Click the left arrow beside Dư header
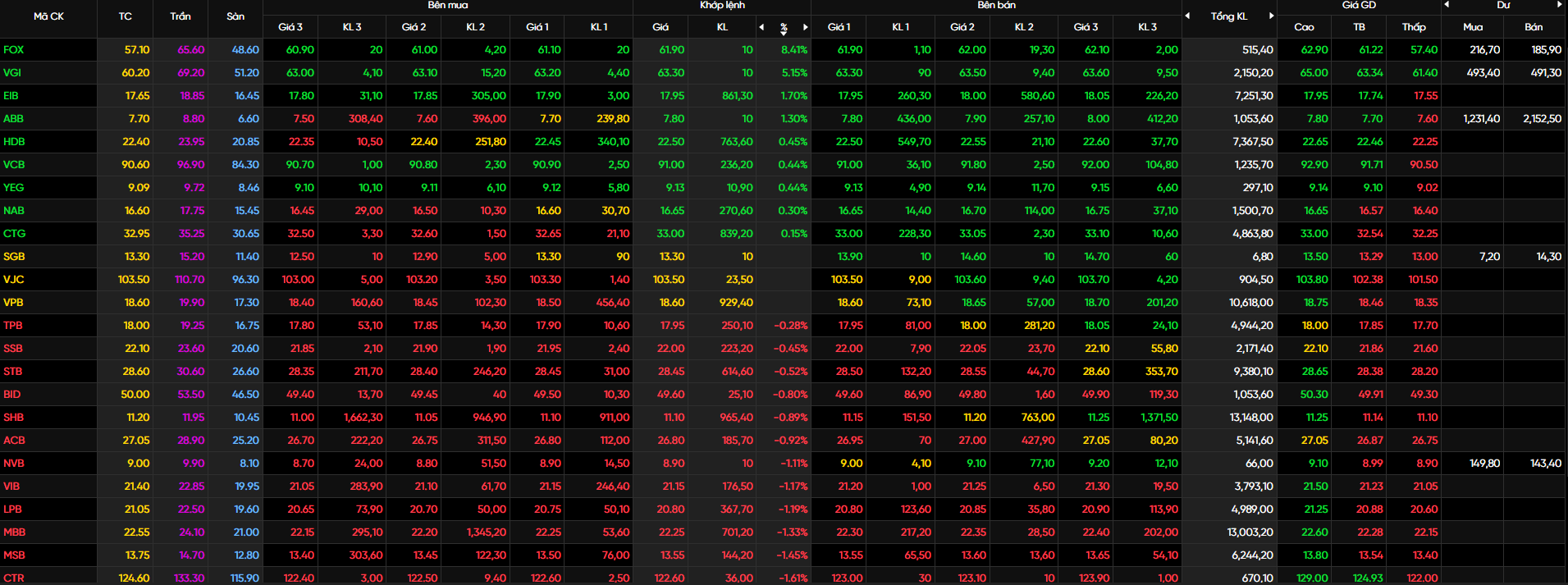Image resolution: width=1568 pixels, height=585 pixels. click(1447, 5)
